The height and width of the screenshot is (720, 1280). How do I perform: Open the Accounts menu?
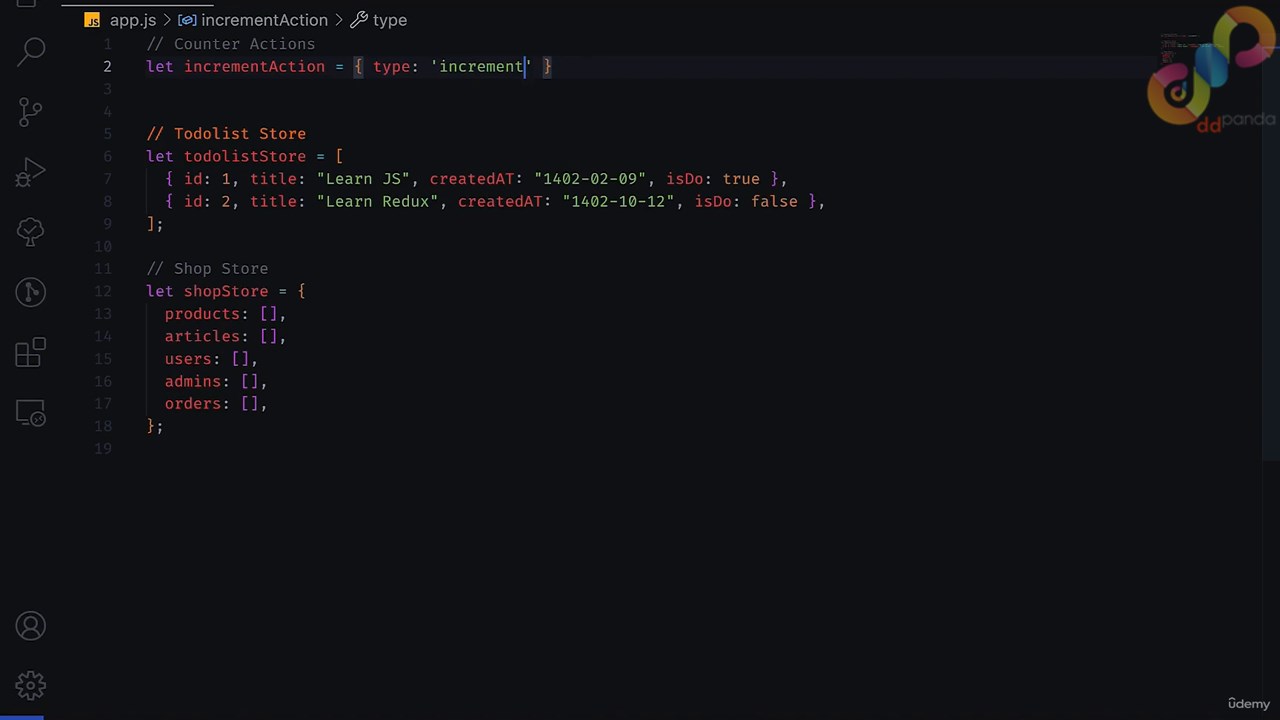click(31, 626)
